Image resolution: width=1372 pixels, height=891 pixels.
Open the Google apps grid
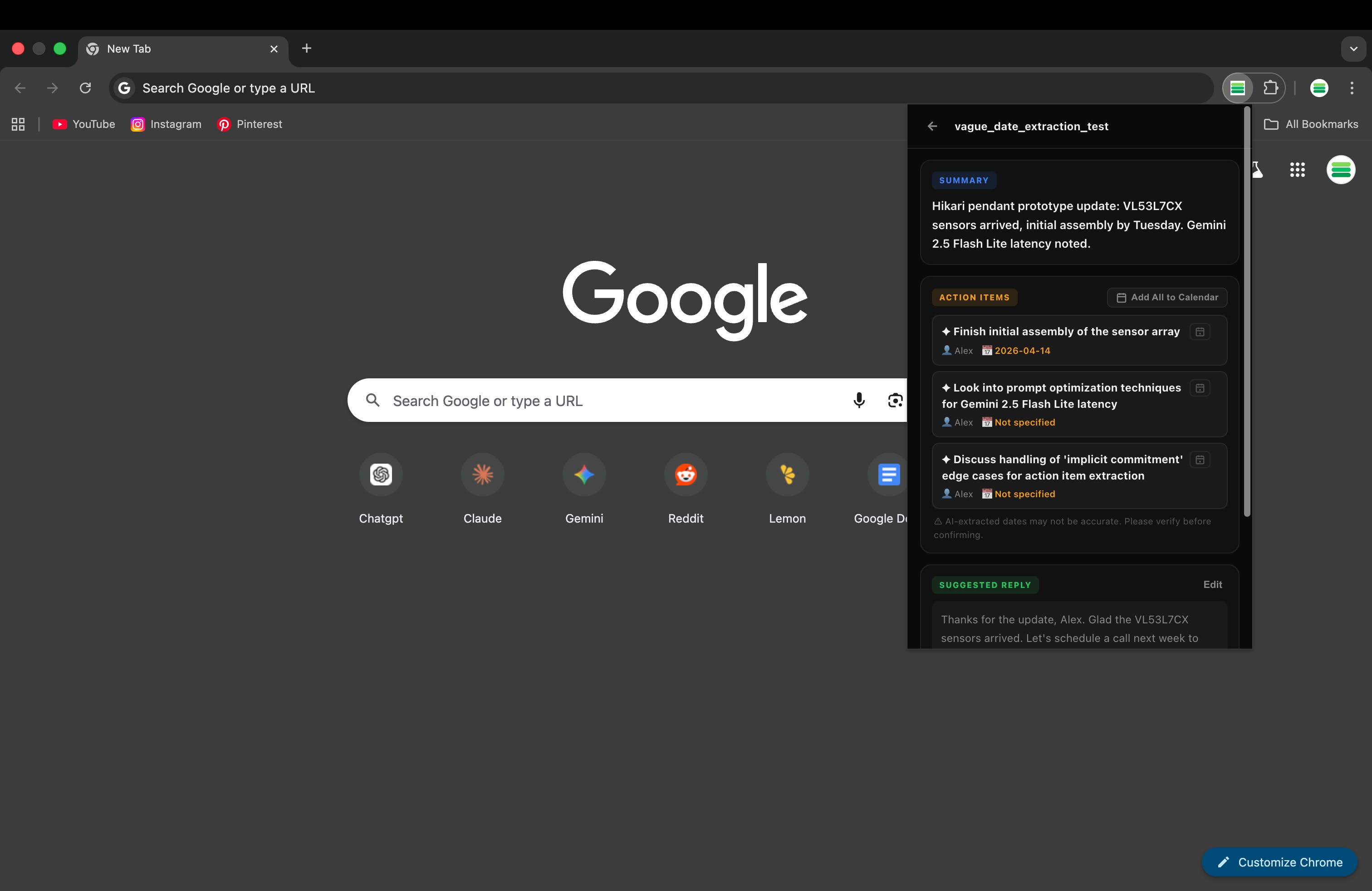click(1297, 169)
